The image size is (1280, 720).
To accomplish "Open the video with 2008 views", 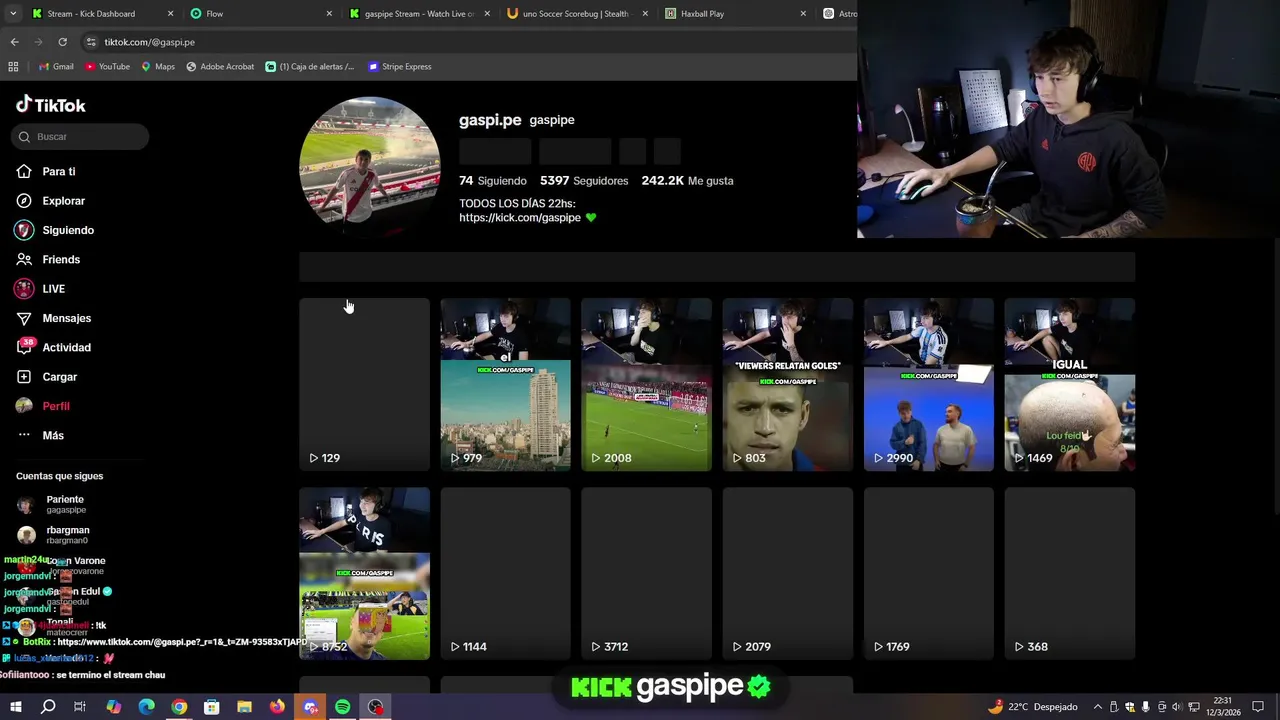I will point(646,384).
